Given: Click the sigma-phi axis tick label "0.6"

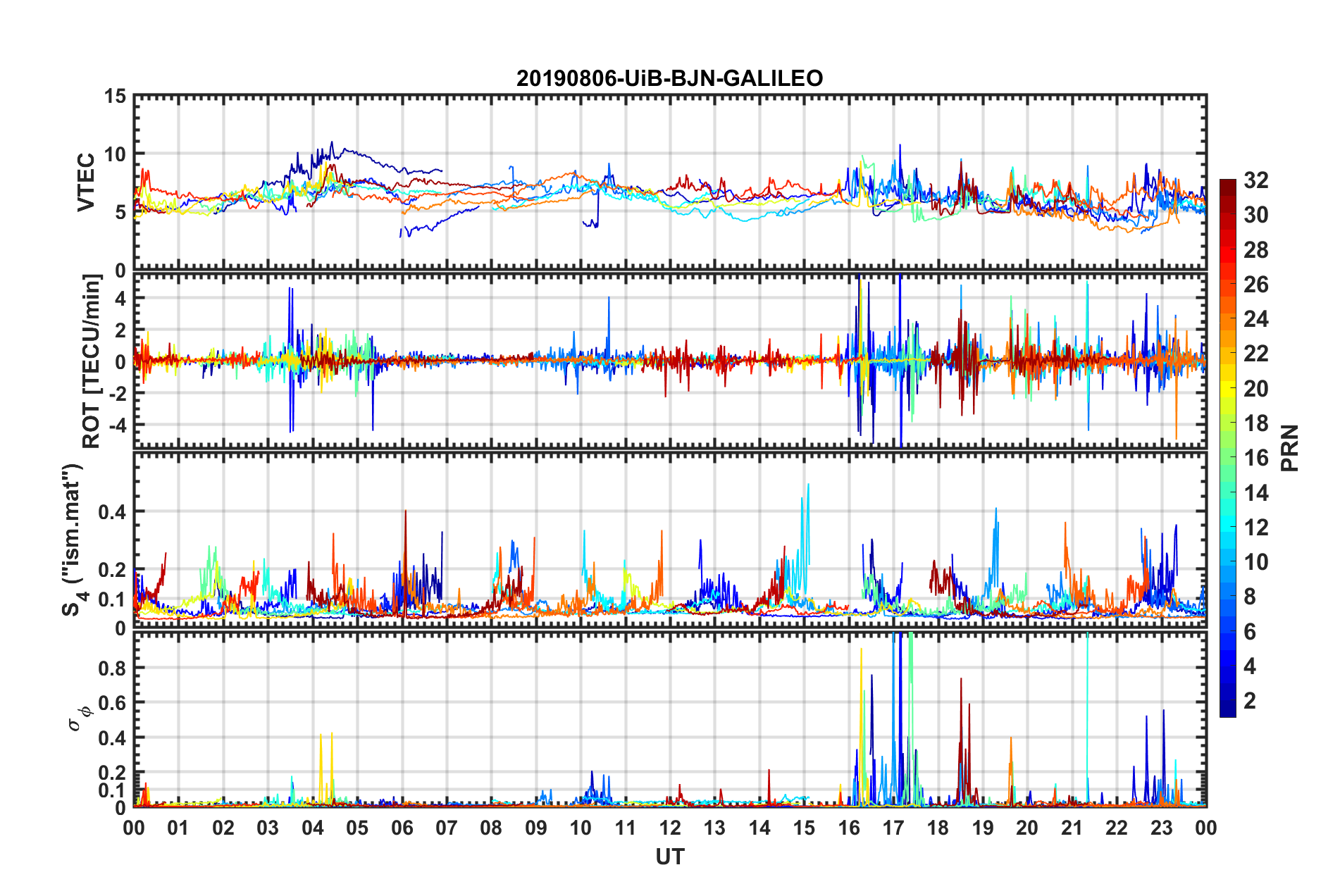Looking at the screenshot, I should [x=112, y=703].
